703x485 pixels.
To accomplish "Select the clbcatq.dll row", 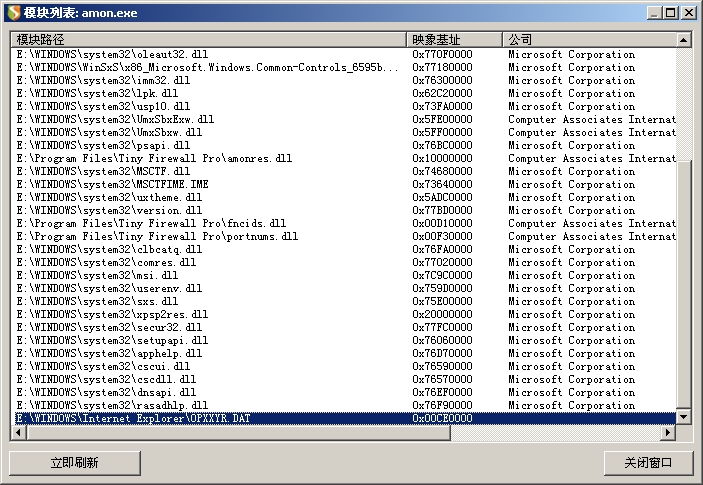I will 344,249.
